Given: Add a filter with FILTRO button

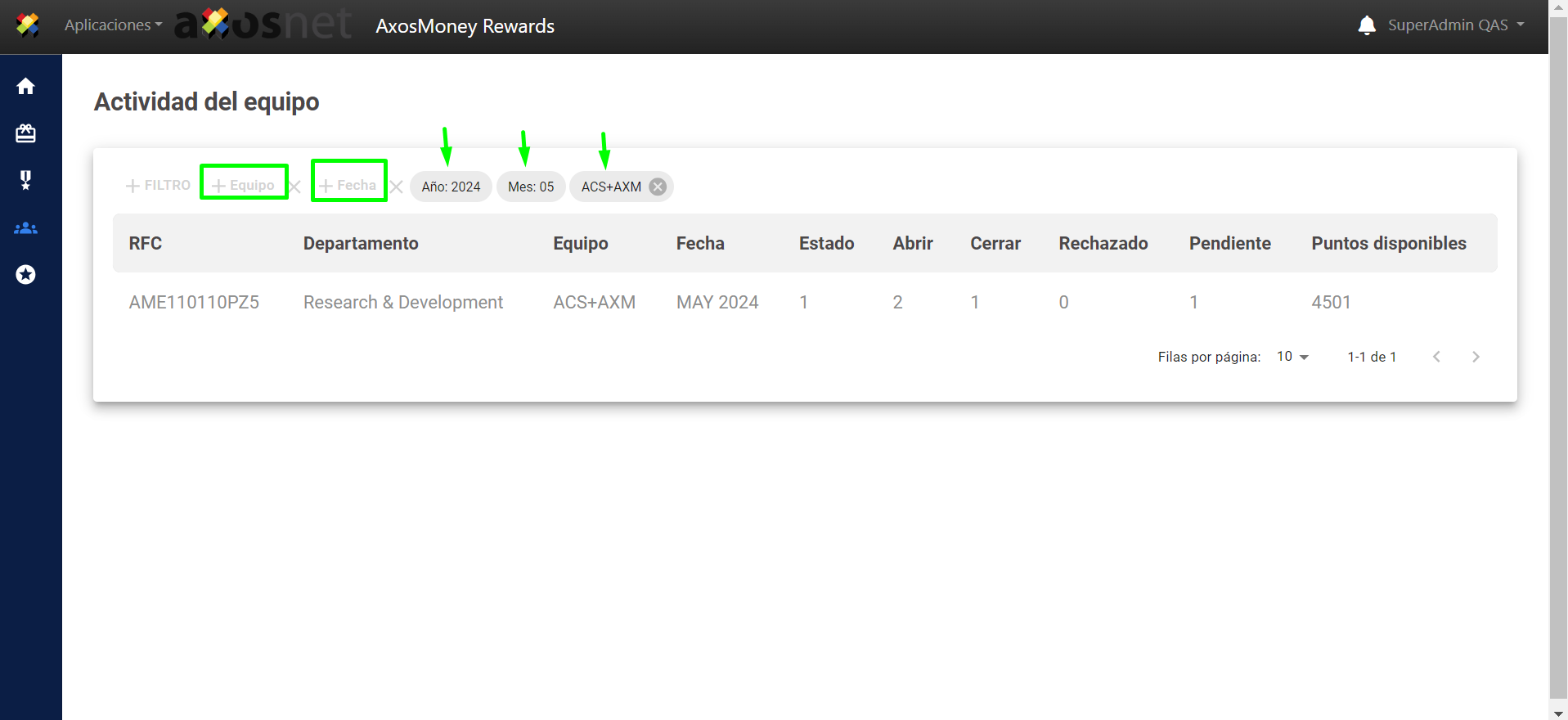Looking at the screenshot, I should pos(158,186).
